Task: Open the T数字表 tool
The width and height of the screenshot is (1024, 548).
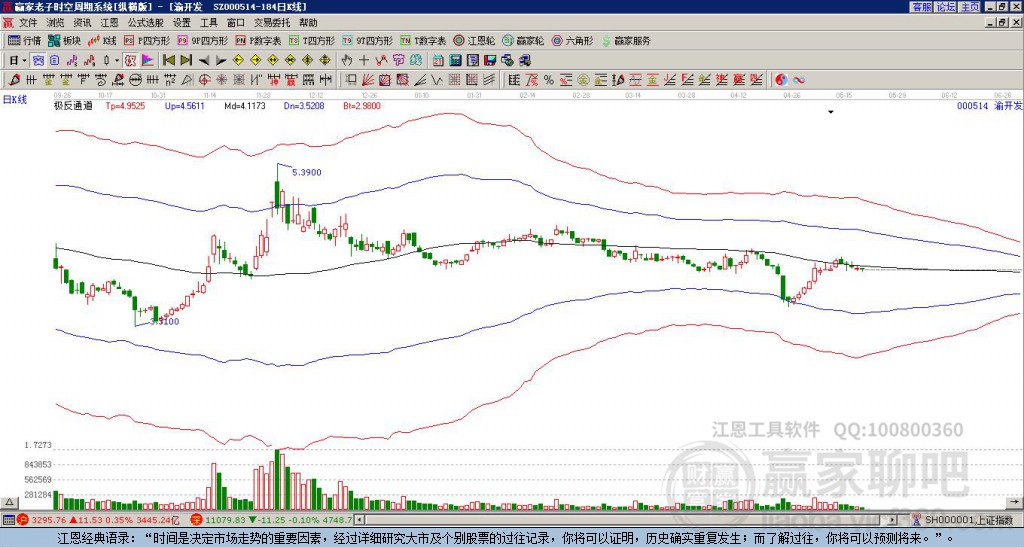Action: click(x=423, y=41)
